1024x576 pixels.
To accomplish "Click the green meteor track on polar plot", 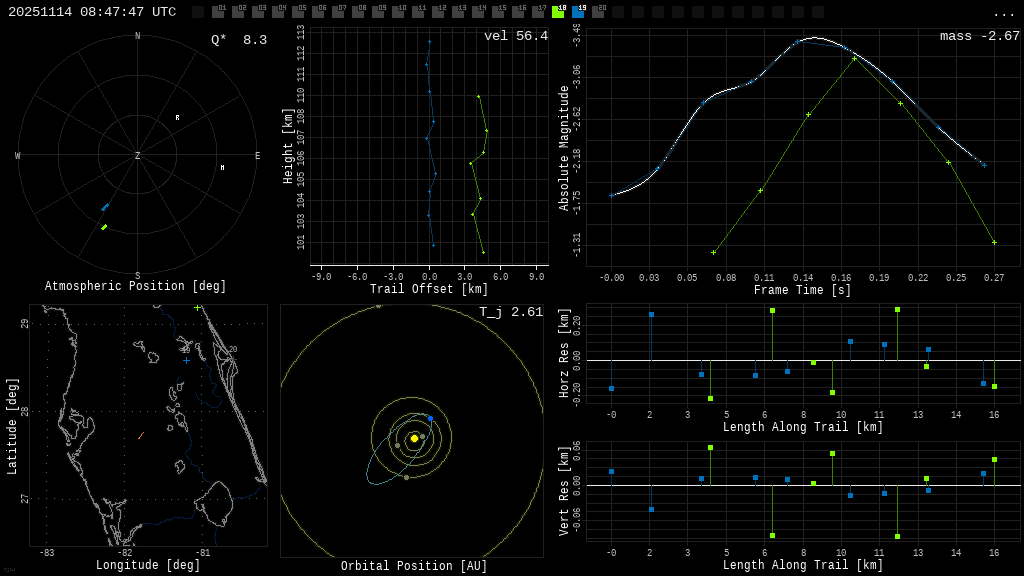I will tap(104, 227).
